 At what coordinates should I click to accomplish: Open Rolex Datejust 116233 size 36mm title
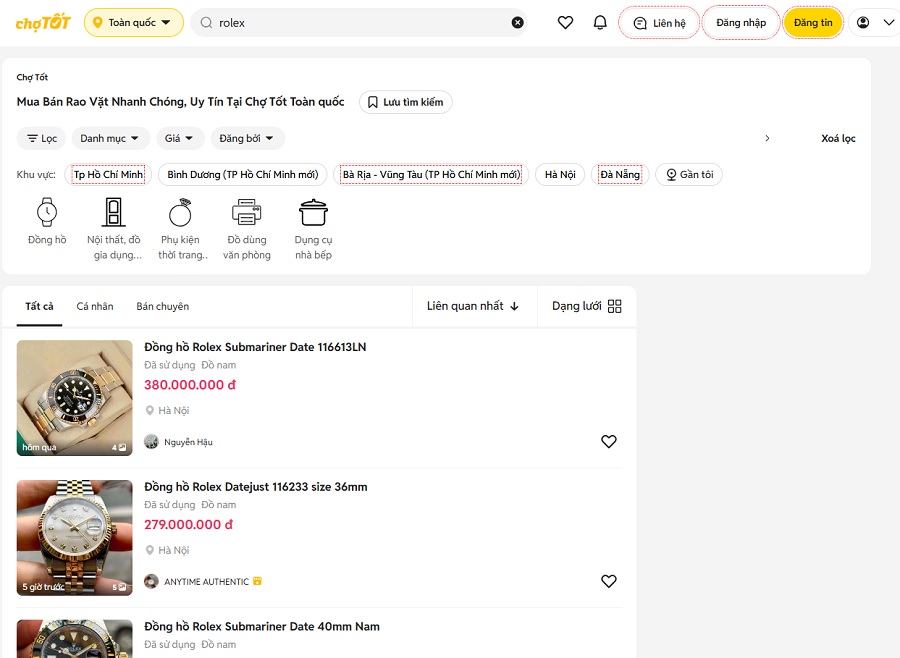(255, 487)
